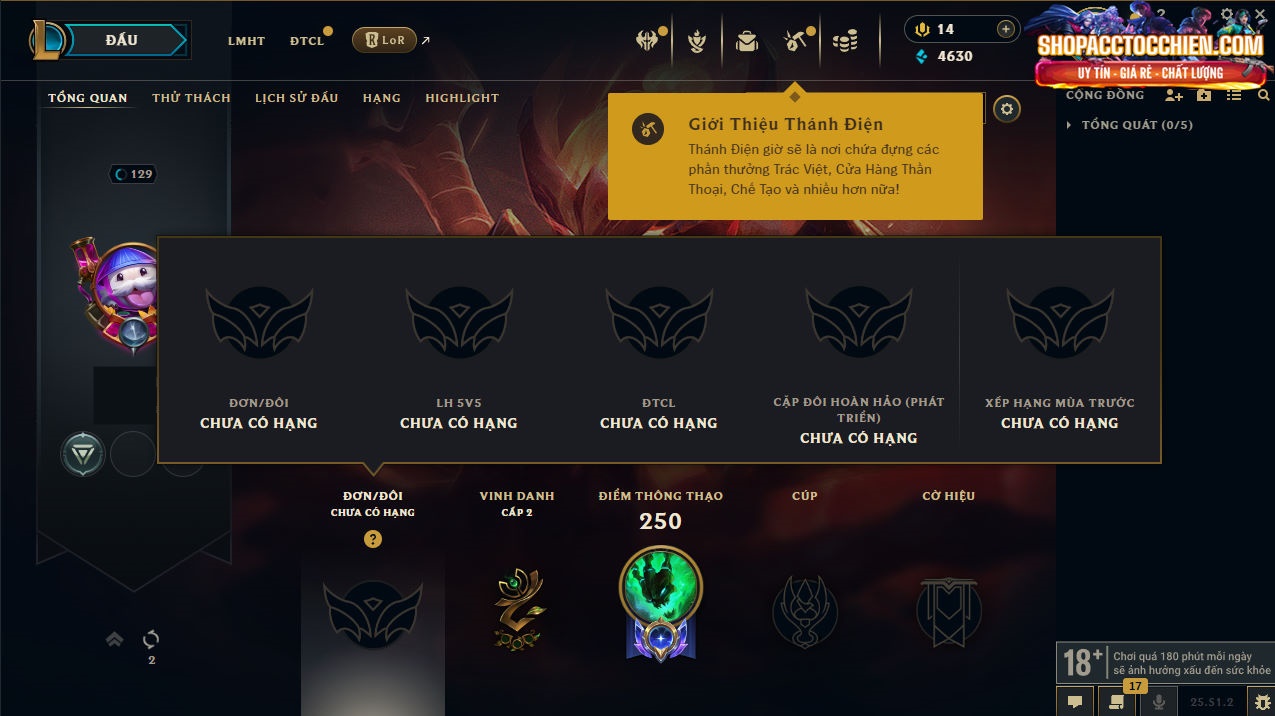1275x716 pixels.
Task: Click the new friend folder icon
Action: click(1204, 95)
